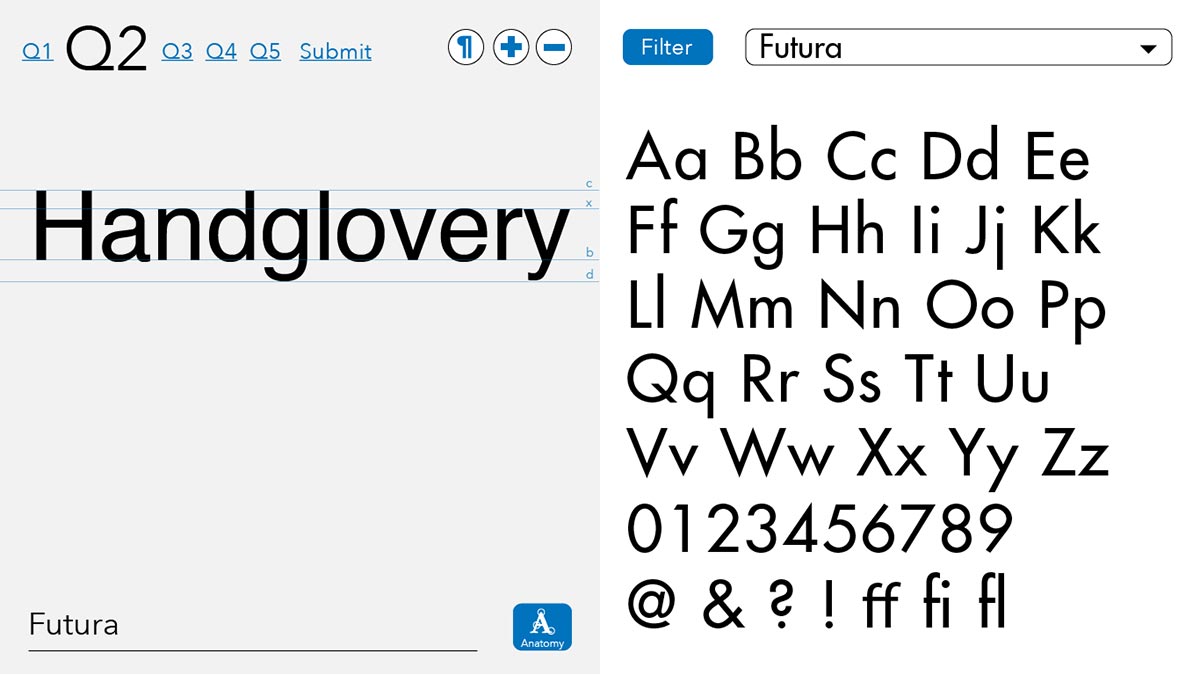The height and width of the screenshot is (675, 1200).
Task: Increase sample size with plus icon
Action: point(511,47)
